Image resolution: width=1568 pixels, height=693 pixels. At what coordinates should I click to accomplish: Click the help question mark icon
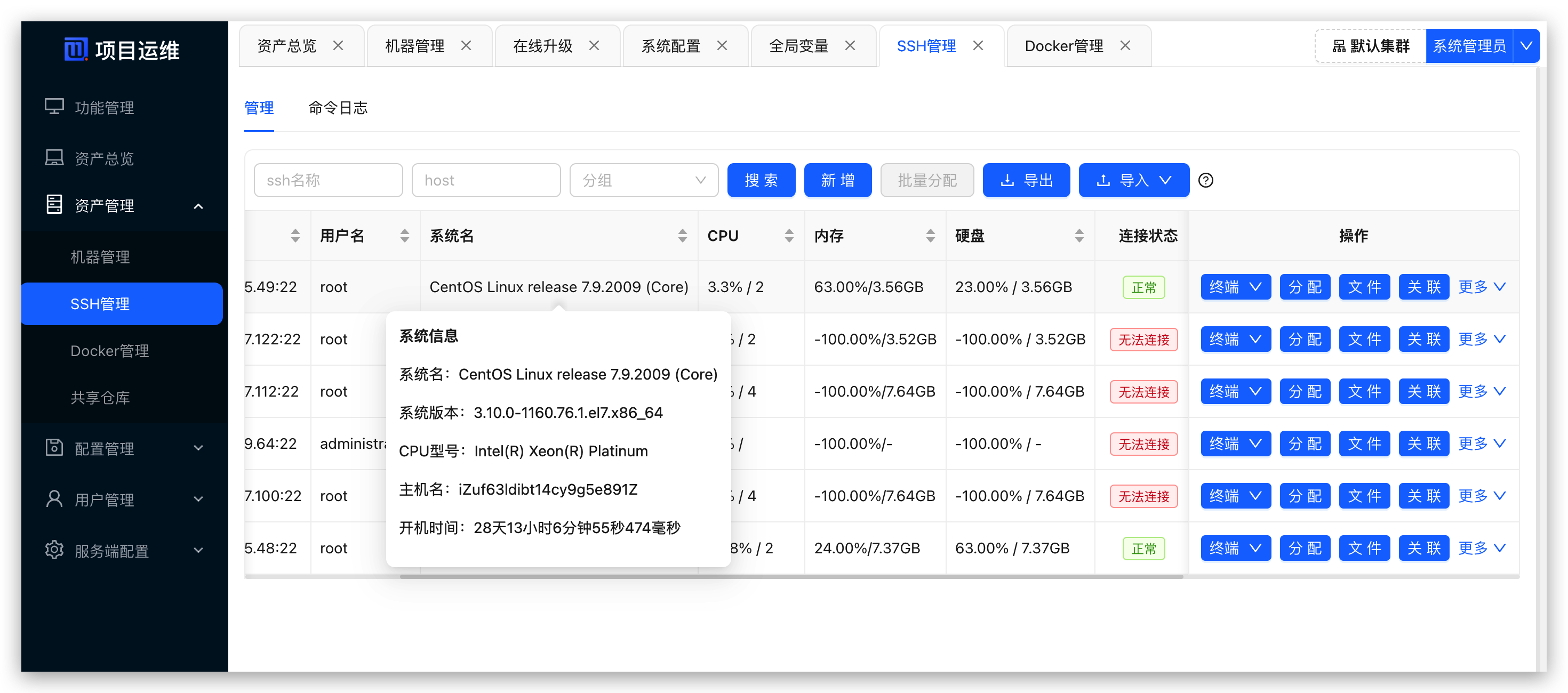[x=1205, y=180]
